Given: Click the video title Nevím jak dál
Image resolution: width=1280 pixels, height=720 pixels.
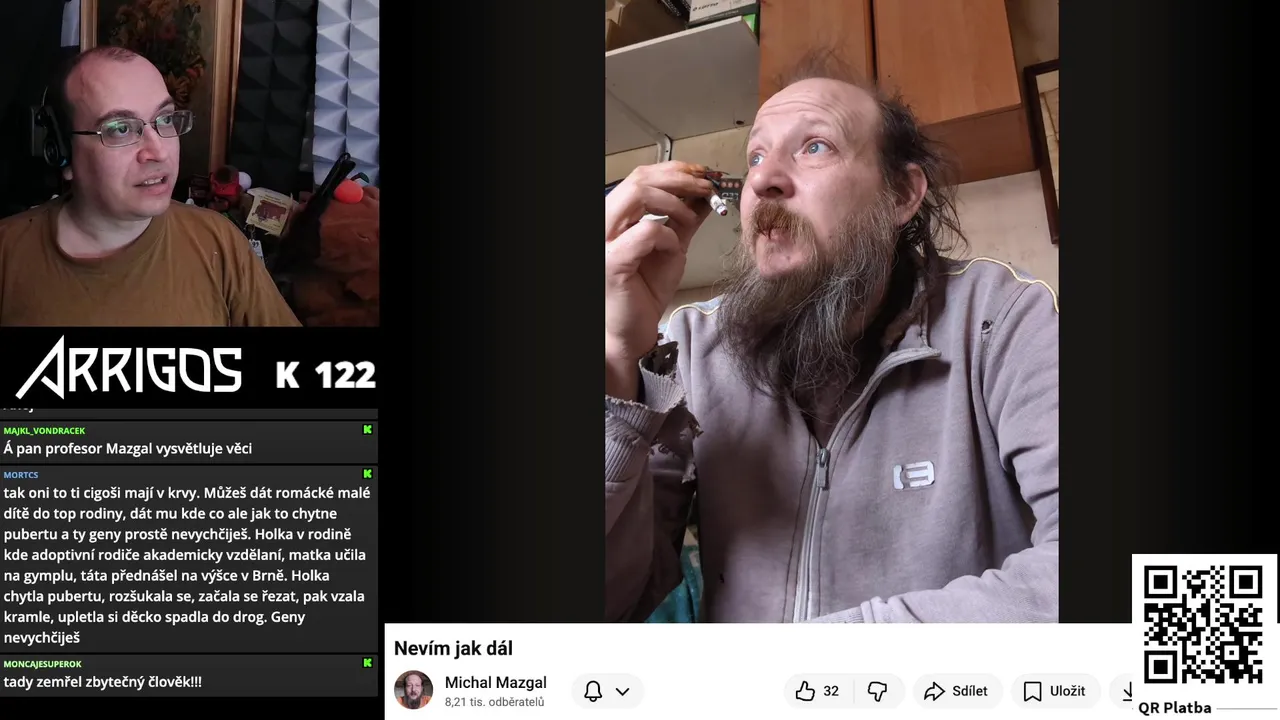Looking at the screenshot, I should click(453, 648).
